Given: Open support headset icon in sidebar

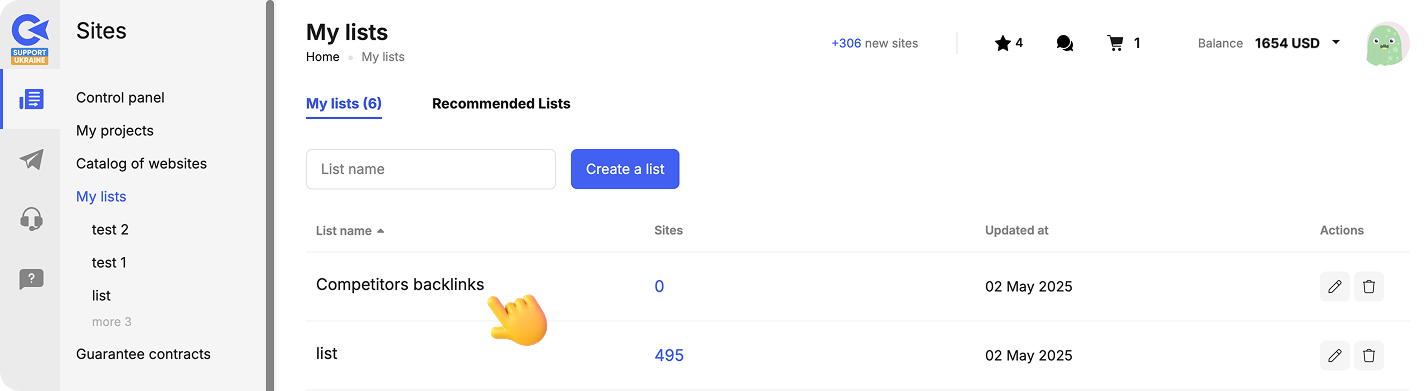Looking at the screenshot, I should click(31, 219).
